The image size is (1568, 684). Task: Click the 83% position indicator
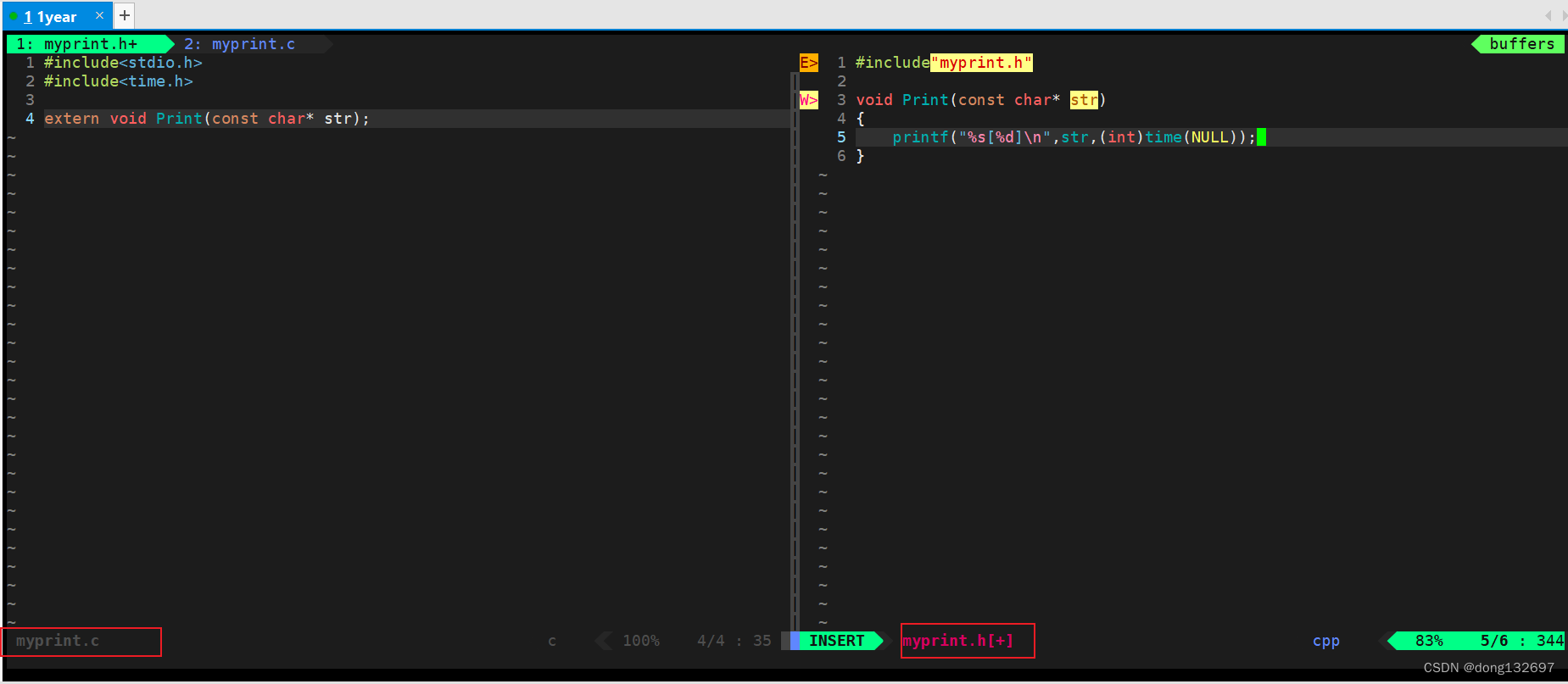tap(1429, 641)
